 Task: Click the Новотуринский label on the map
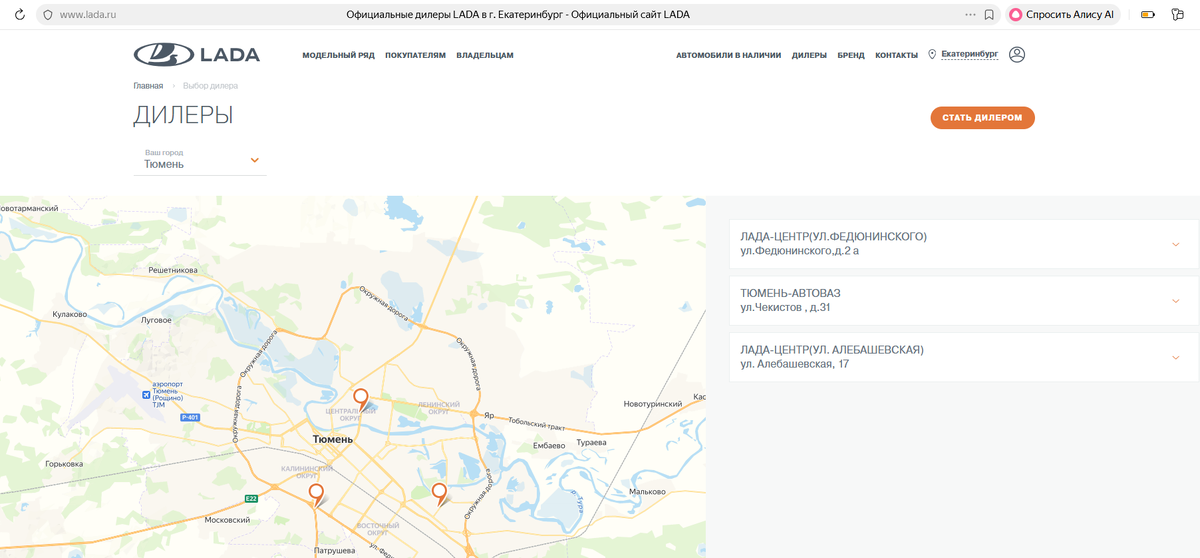[x=652, y=403]
